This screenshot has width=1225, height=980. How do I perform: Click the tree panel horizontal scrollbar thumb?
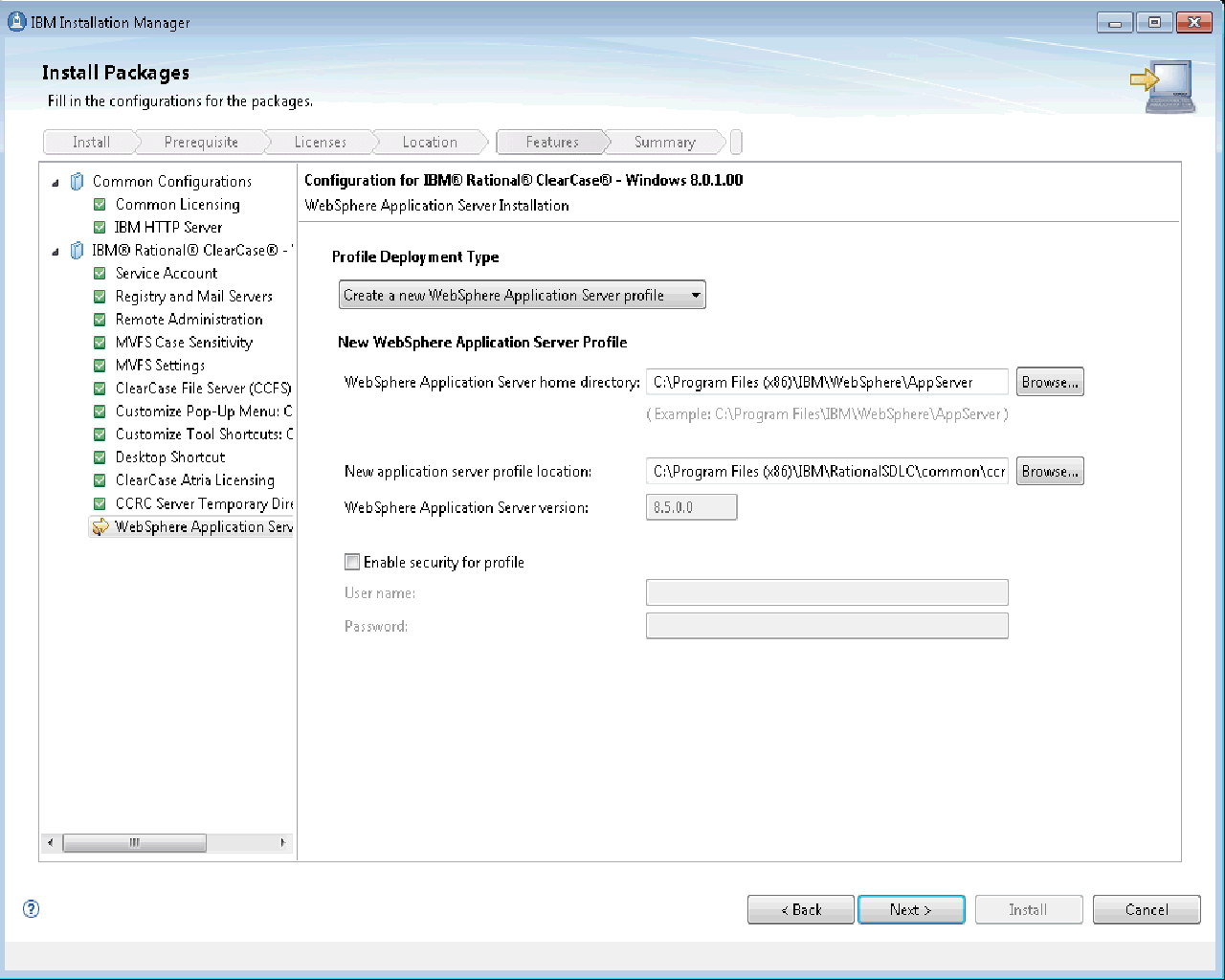(x=134, y=842)
